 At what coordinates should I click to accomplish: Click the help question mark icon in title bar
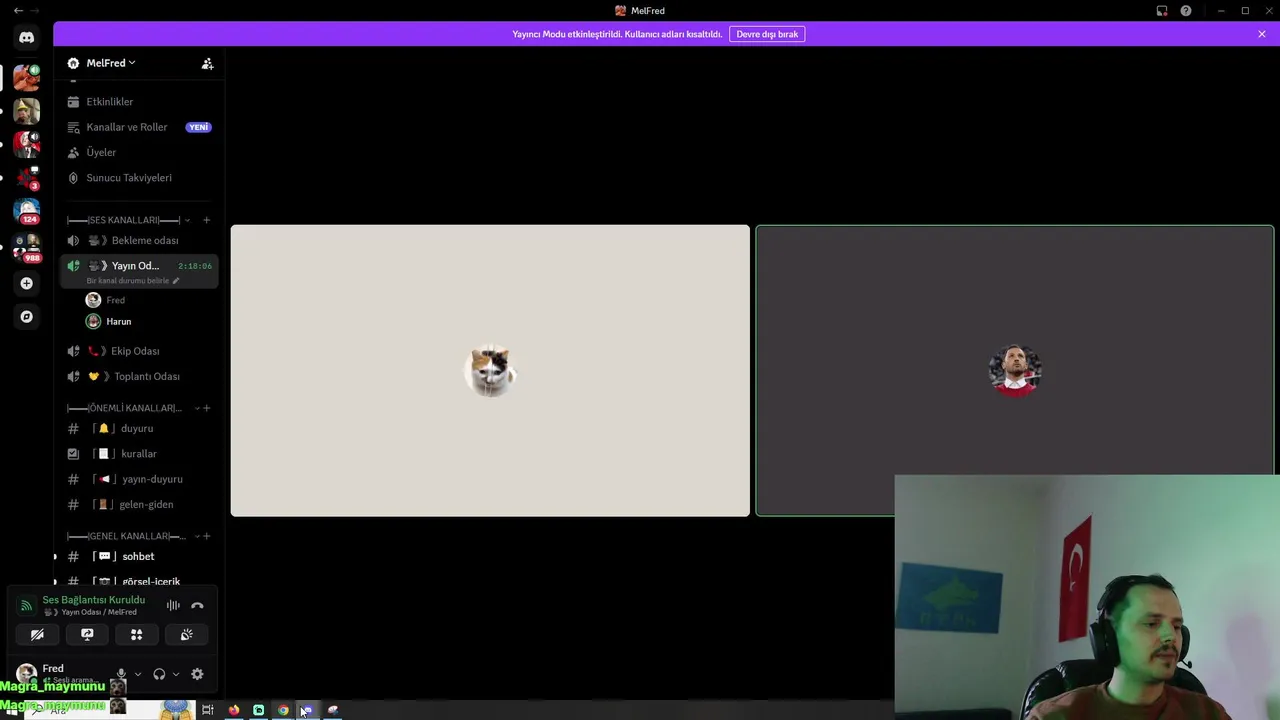click(x=1186, y=11)
